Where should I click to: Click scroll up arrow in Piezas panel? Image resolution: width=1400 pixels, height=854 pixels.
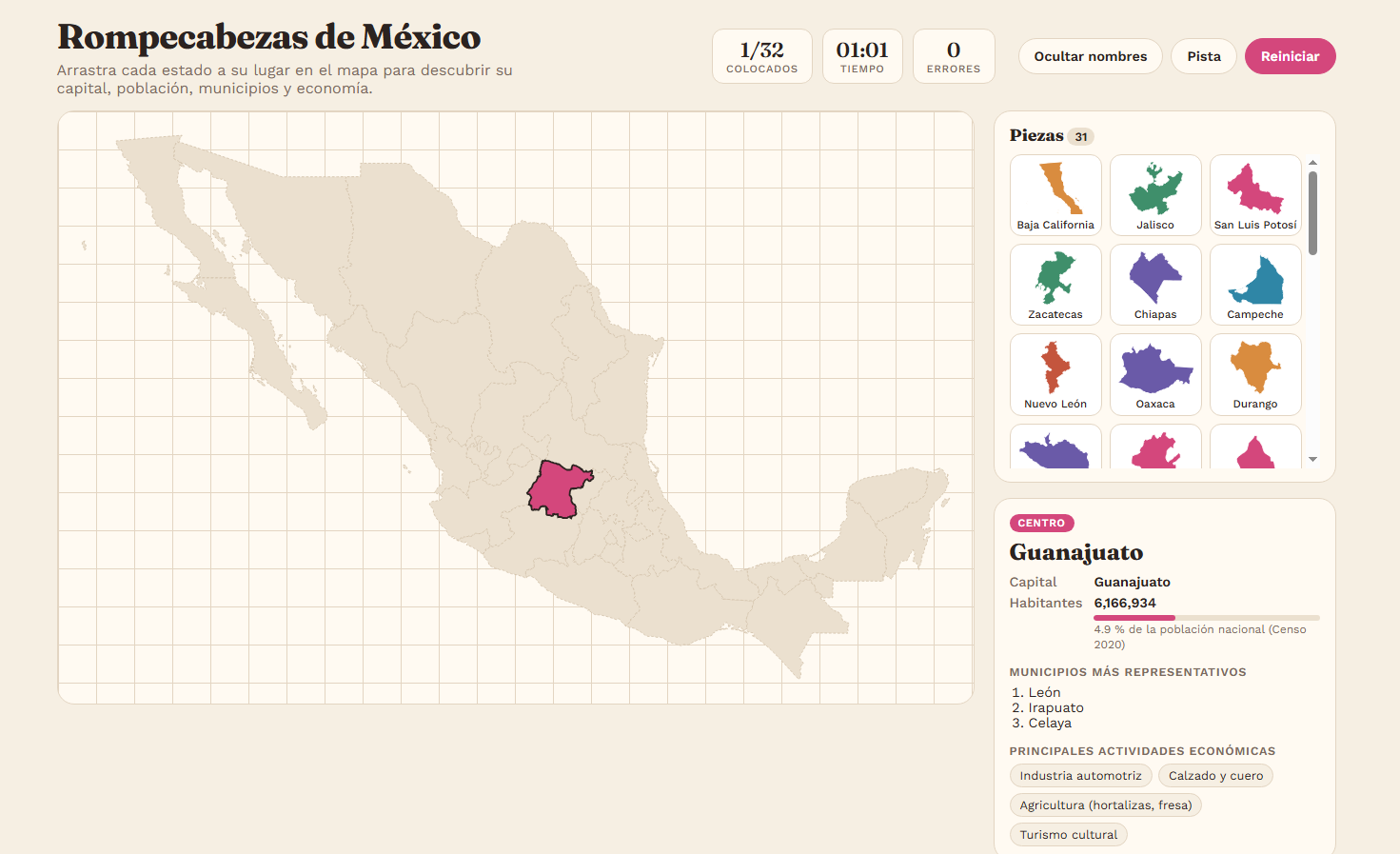pos(1312,163)
